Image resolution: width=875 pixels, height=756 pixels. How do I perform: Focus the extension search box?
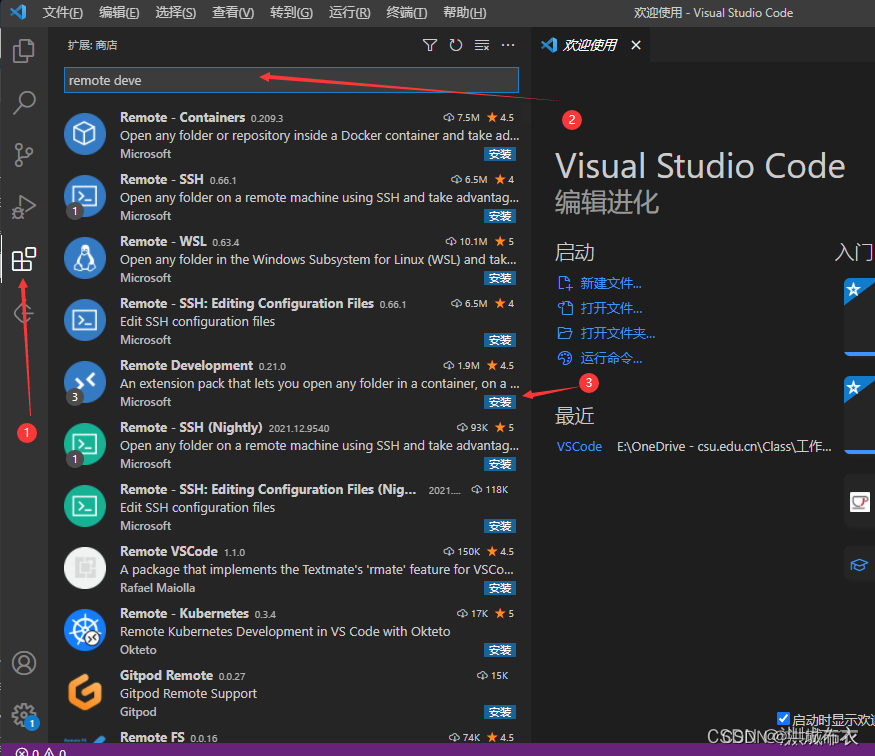tap(291, 80)
